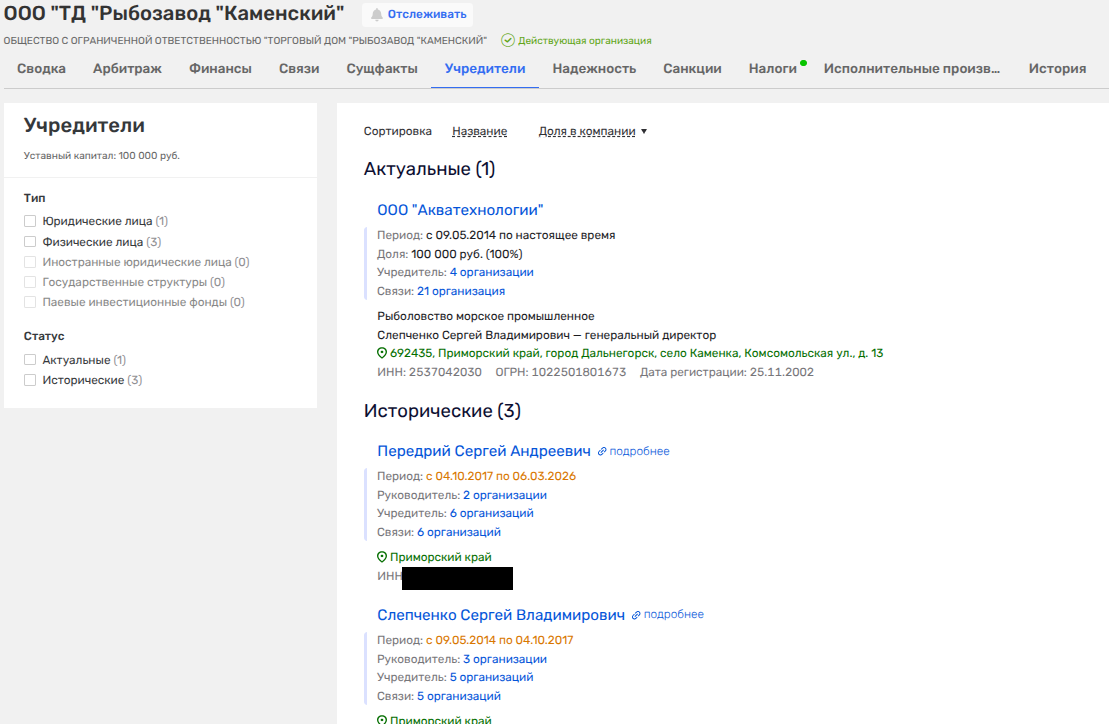Click the bell icon next to Отслеживать
Viewport: 1109px width, 724px height.
point(377,15)
